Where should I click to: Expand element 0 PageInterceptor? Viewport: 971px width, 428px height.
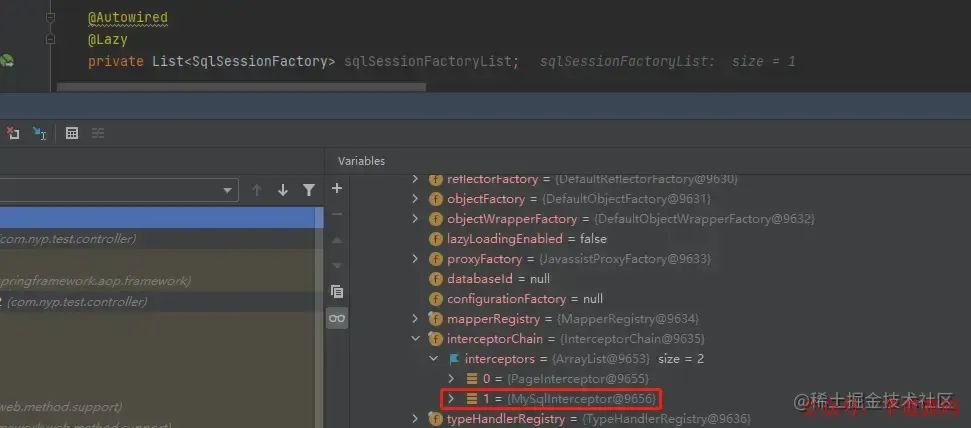point(451,378)
